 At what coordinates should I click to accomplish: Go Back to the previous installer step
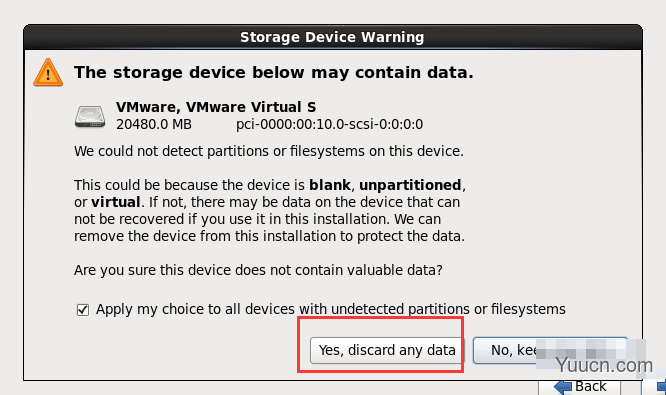pos(579,387)
